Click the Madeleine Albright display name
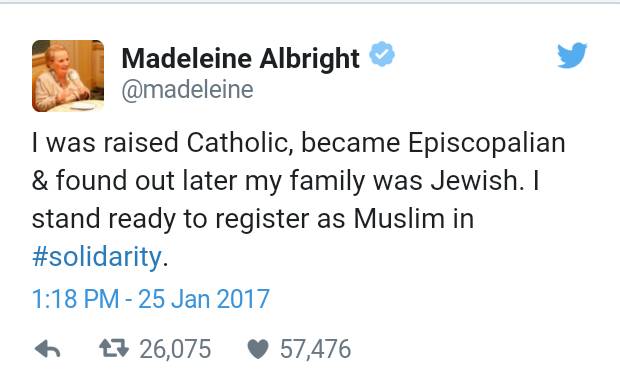620x374 pixels. [x=240, y=59]
